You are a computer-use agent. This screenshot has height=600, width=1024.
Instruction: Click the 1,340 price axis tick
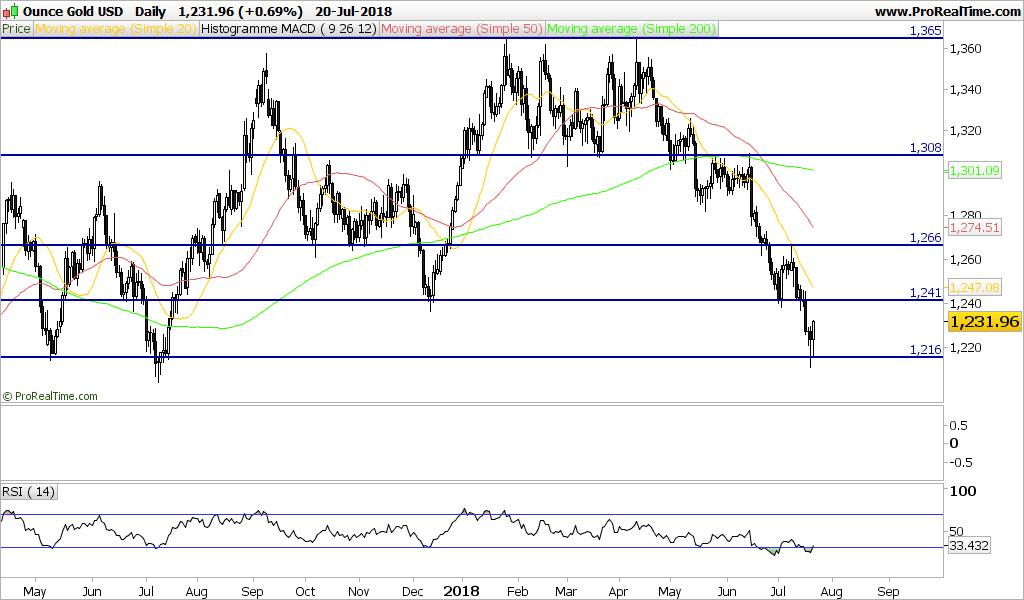point(967,90)
